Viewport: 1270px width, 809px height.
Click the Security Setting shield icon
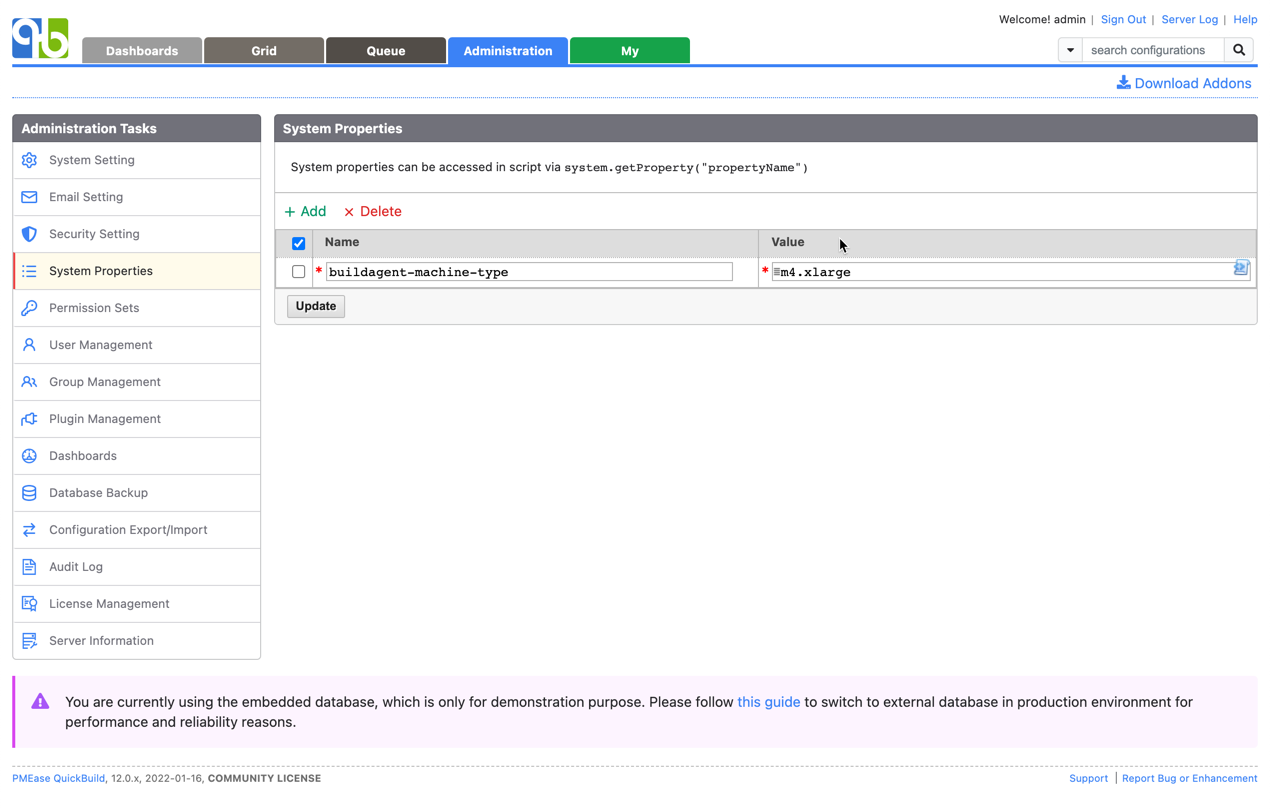pyautogui.click(x=29, y=234)
